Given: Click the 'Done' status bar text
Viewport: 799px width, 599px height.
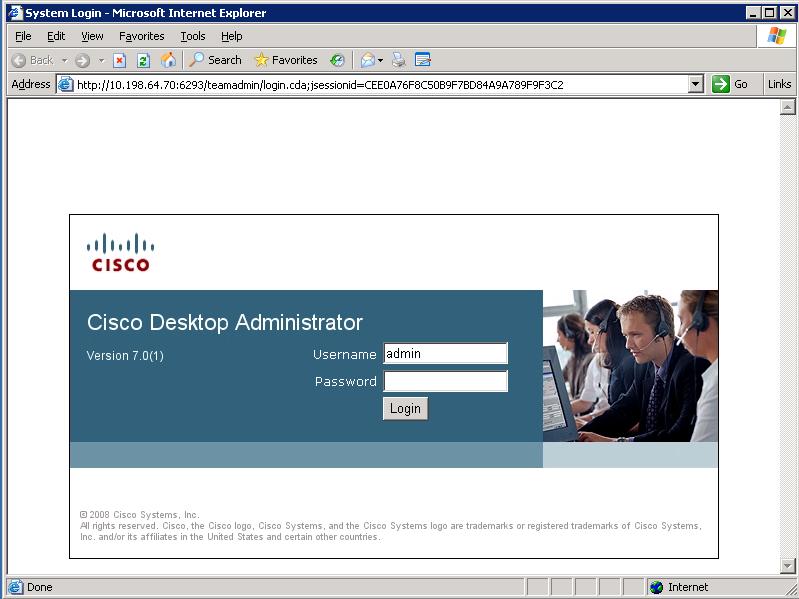Looking at the screenshot, I should click(x=40, y=587).
